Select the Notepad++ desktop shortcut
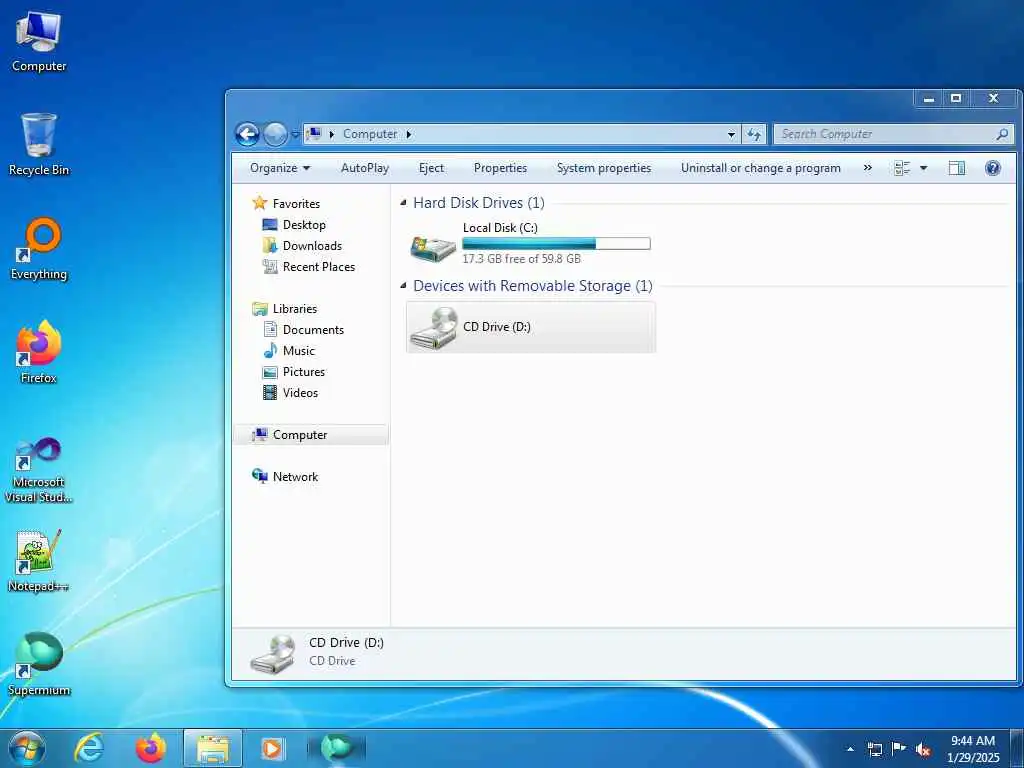 click(39, 560)
